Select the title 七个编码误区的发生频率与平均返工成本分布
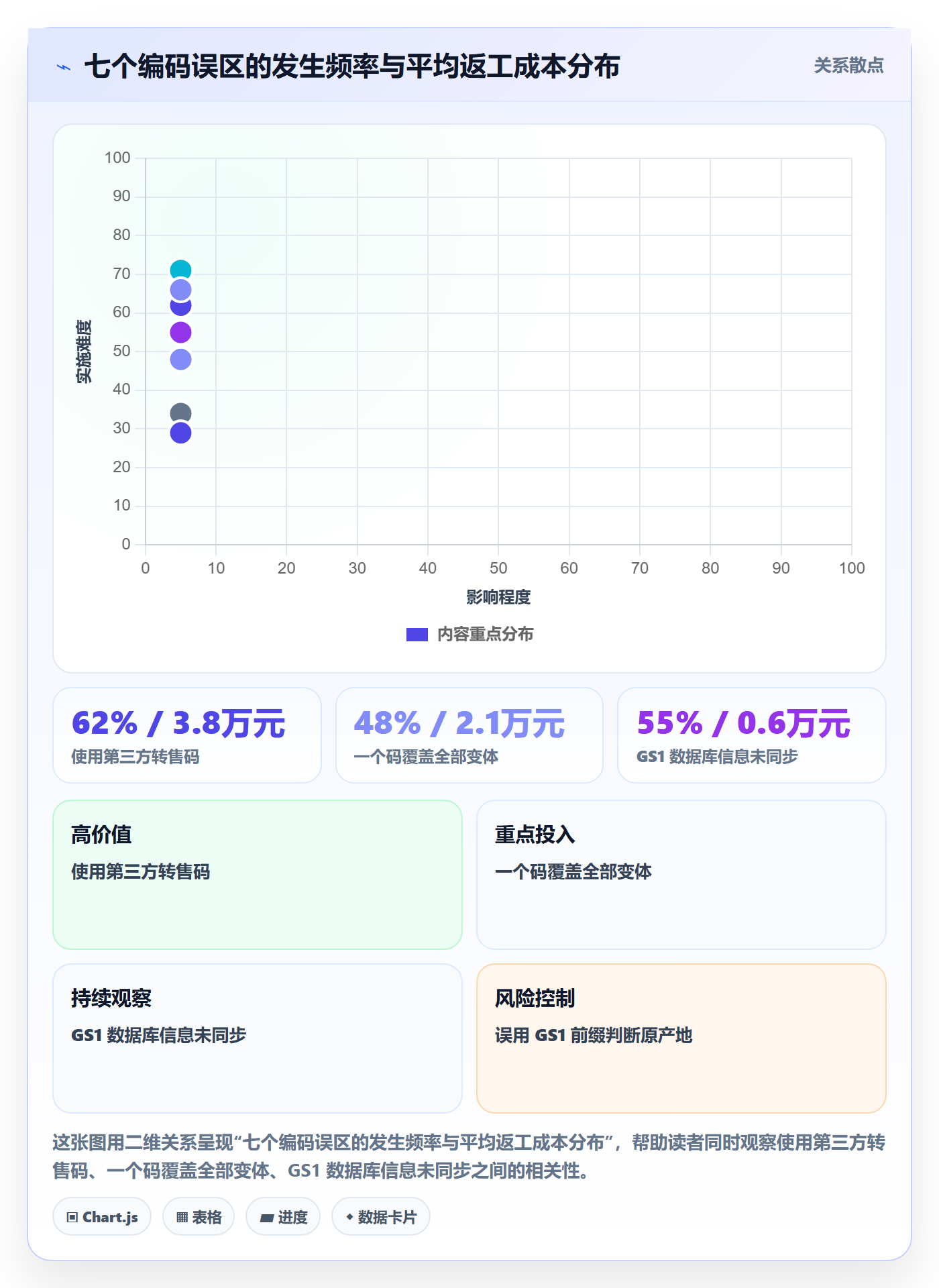Viewport: 939px width, 1288px height. click(x=352, y=67)
